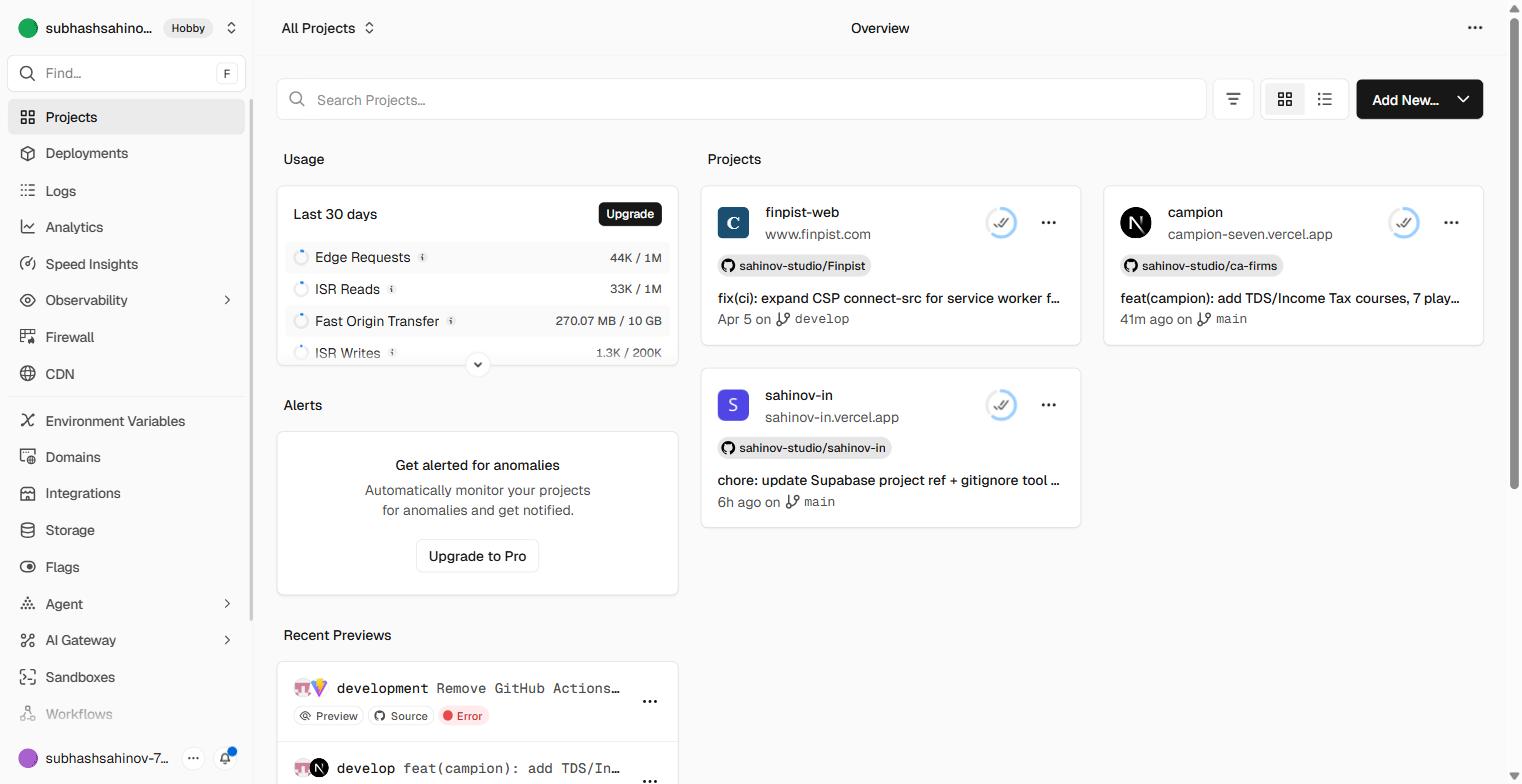Click the Agent icon in sidebar
This screenshot has height=784, width=1522.
pyautogui.click(x=28, y=604)
